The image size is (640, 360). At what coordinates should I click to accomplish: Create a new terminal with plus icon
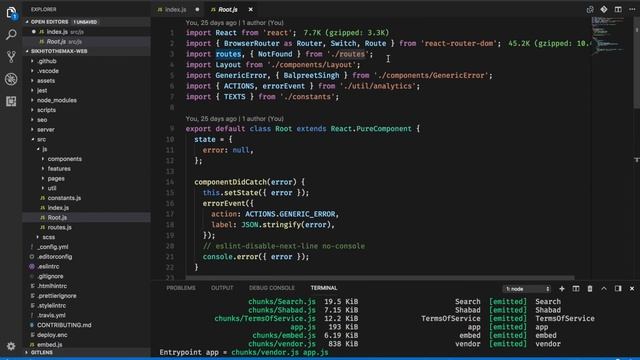[562, 289]
